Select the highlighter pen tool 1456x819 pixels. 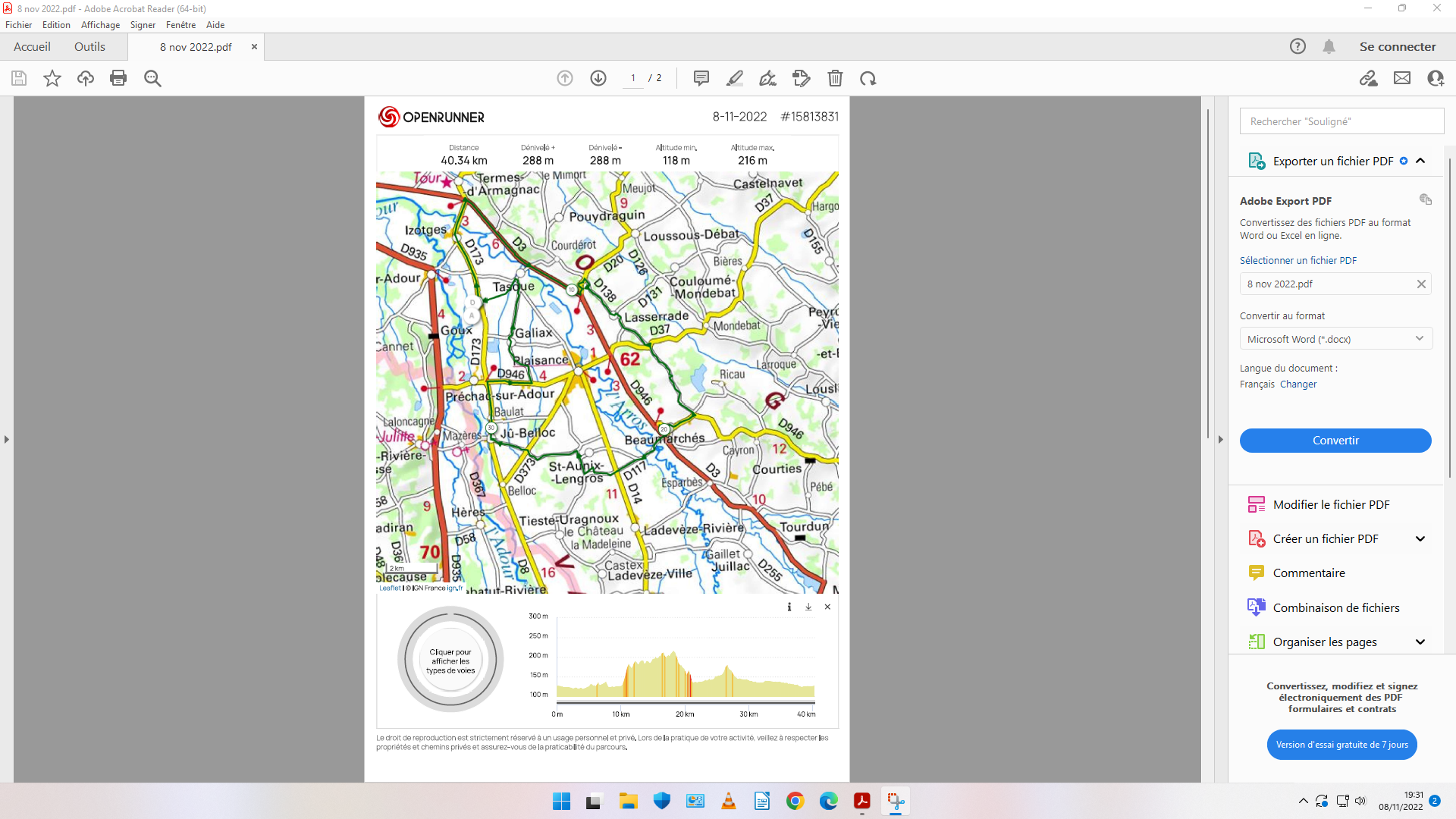735,78
